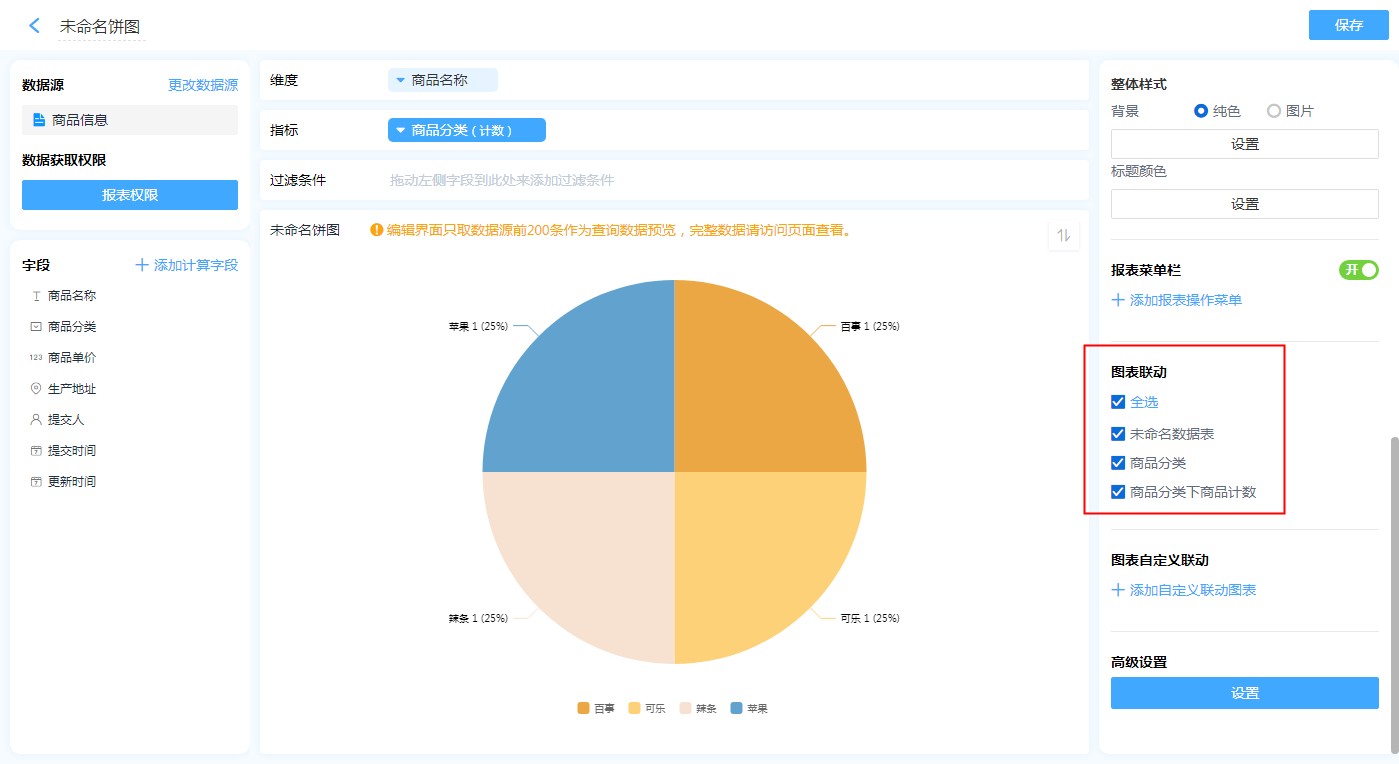Click the sort toggle icon above chart
This screenshot has height=764, width=1399.
(1064, 236)
